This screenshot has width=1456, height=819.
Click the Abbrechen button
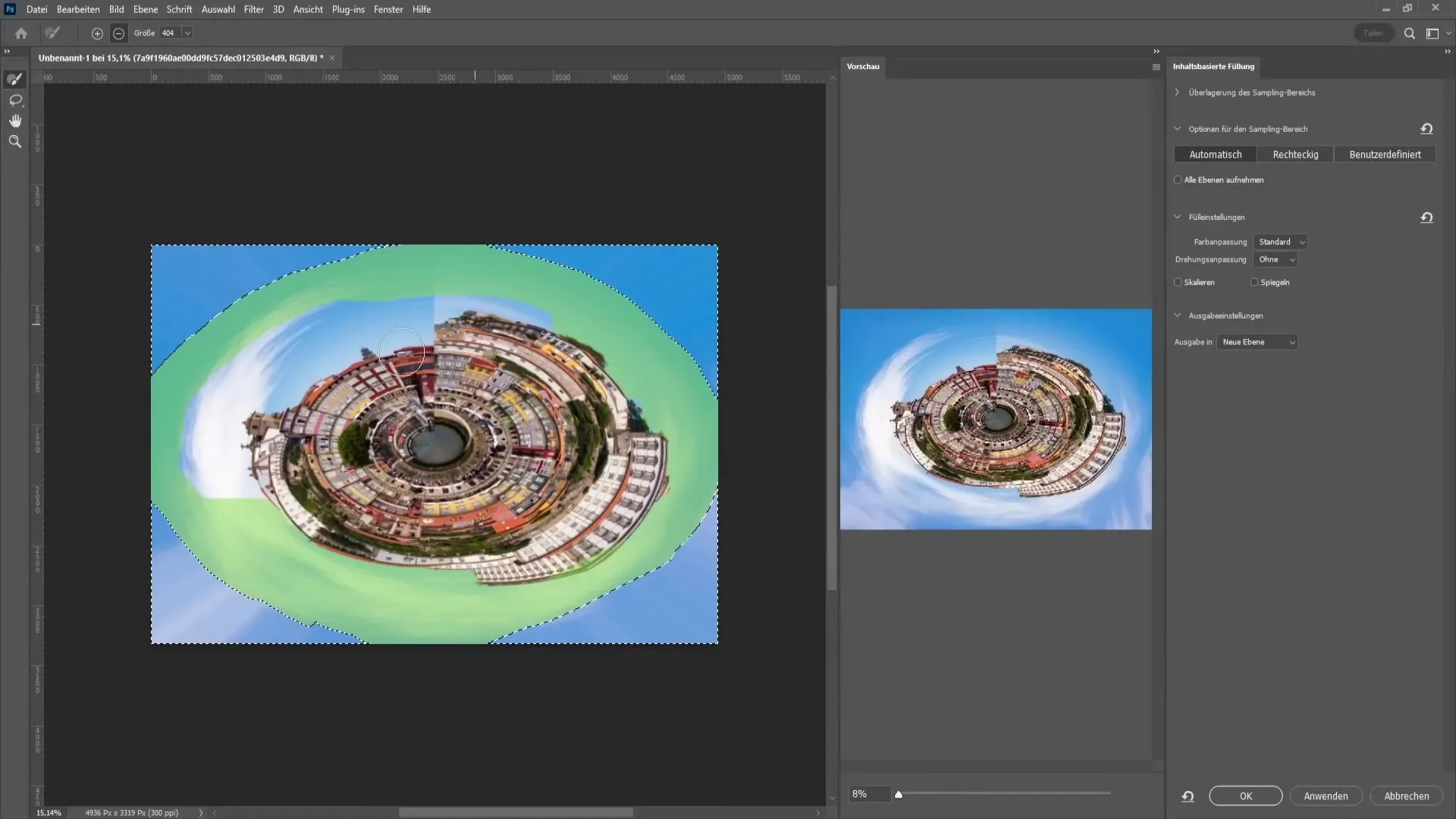(1406, 796)
